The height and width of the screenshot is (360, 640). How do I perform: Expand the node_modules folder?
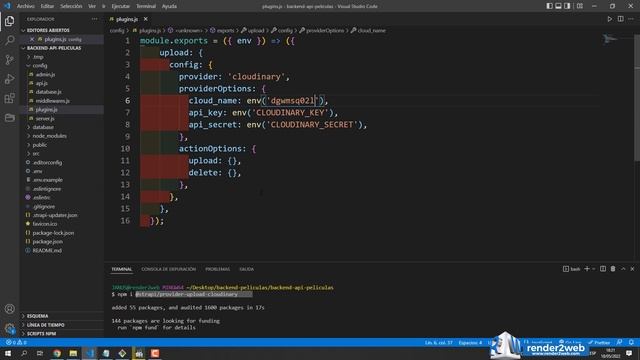[x=49, y=136]
